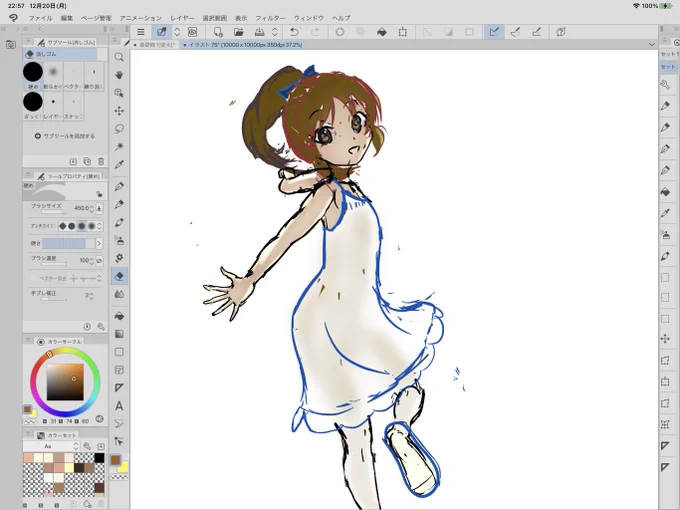Click the Undo arrow in command bar
680x510 pixels.
pos(294,32)
